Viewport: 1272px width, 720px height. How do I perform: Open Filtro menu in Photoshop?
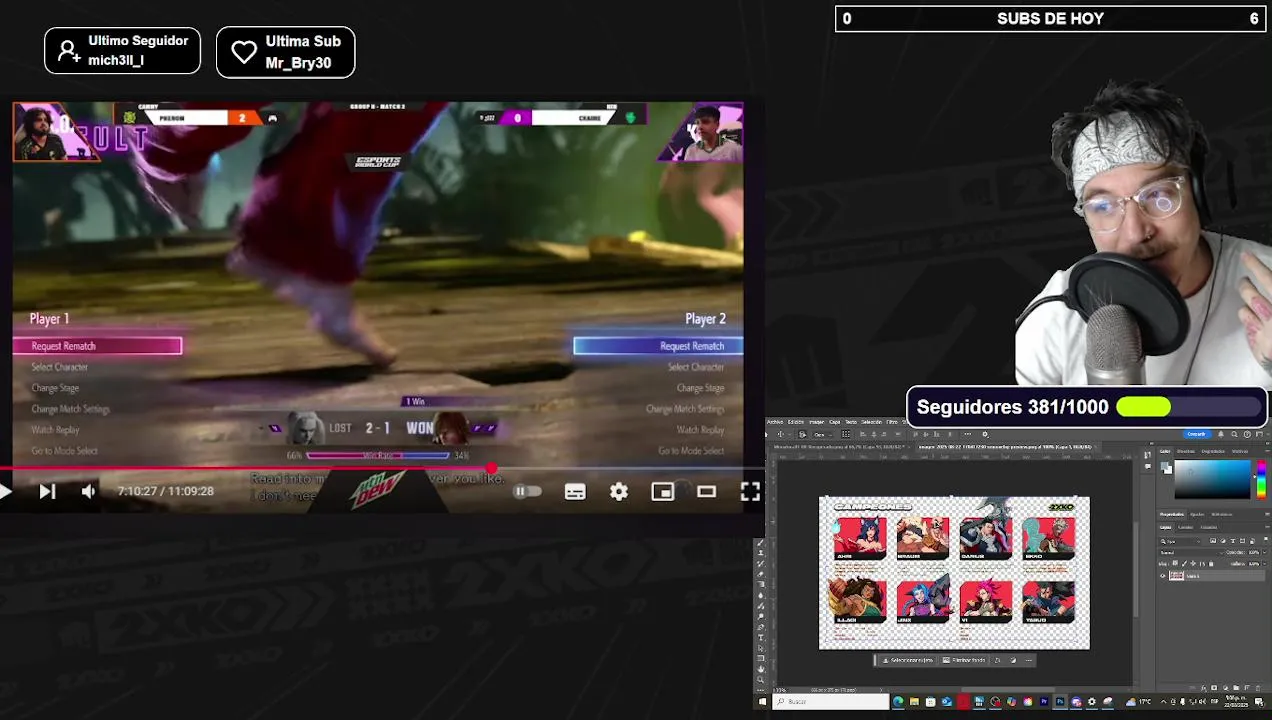click(x=892, y=422)
